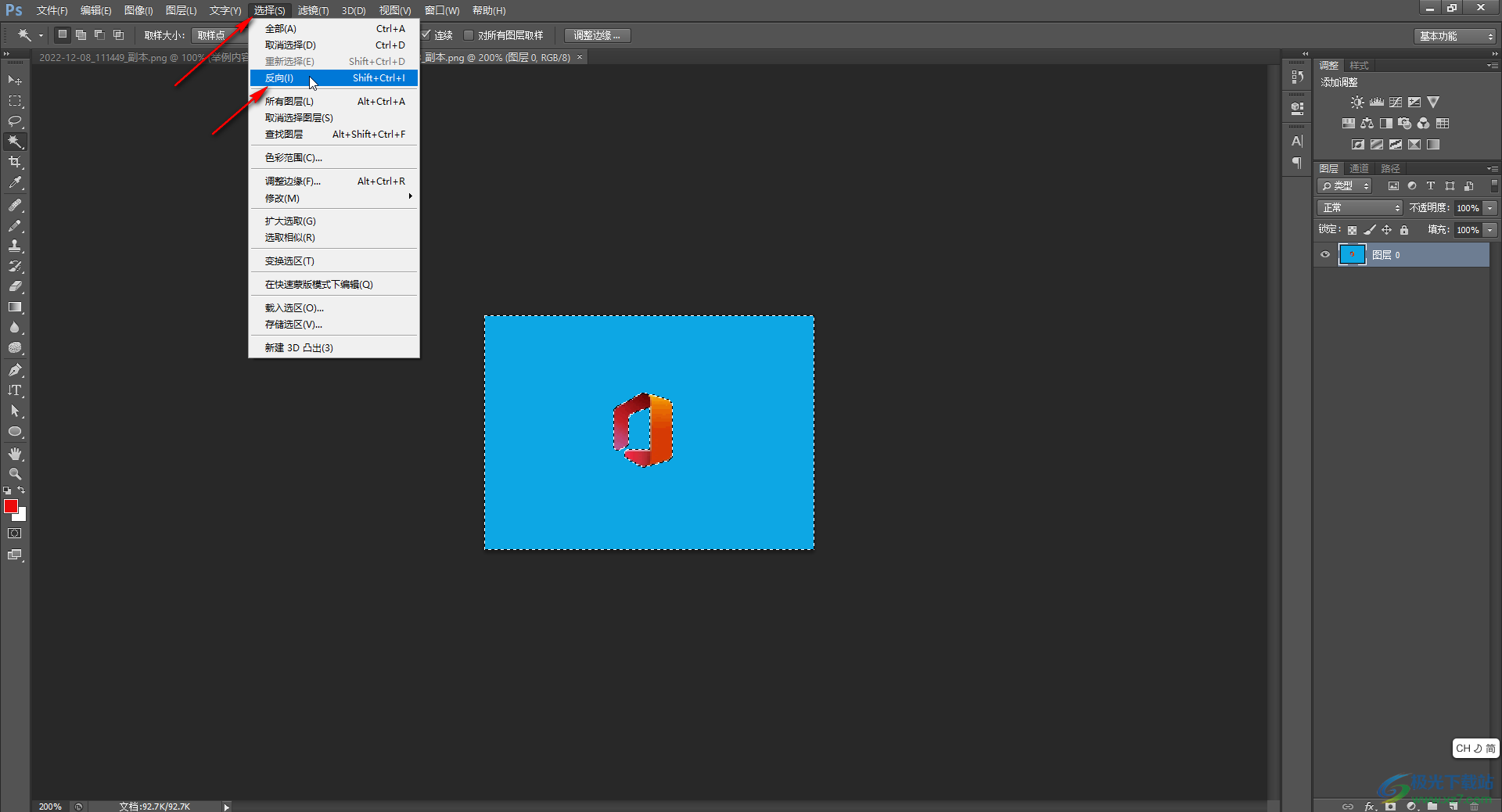Select the Path Selection tool

(x=15, y=411)
